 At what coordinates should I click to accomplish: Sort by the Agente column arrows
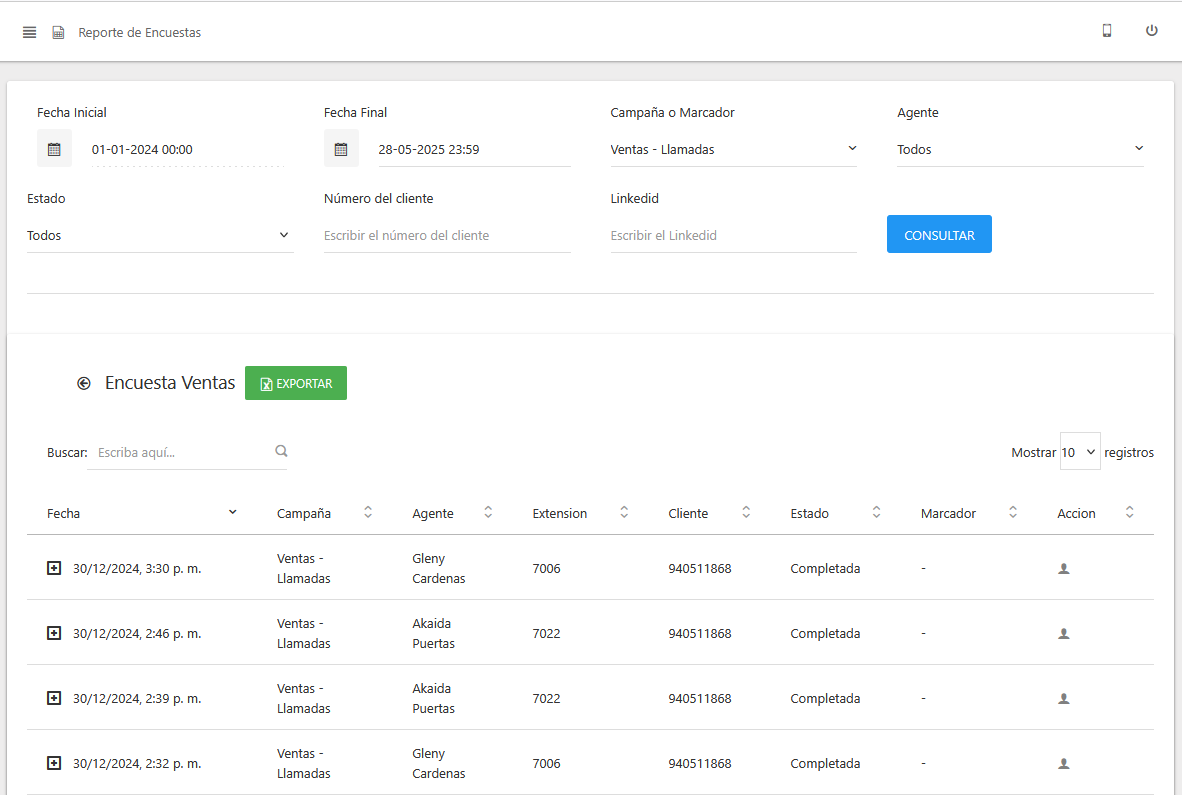[x=488, y=512]
